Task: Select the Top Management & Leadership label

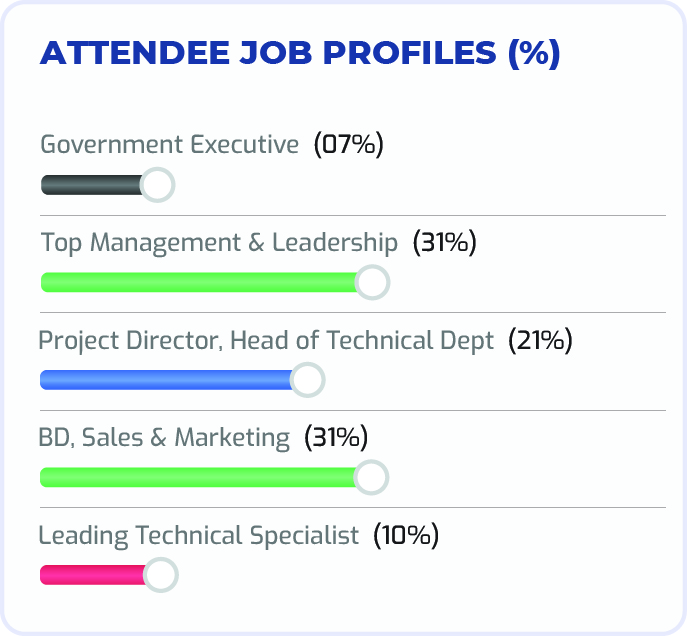Action: 219,242
